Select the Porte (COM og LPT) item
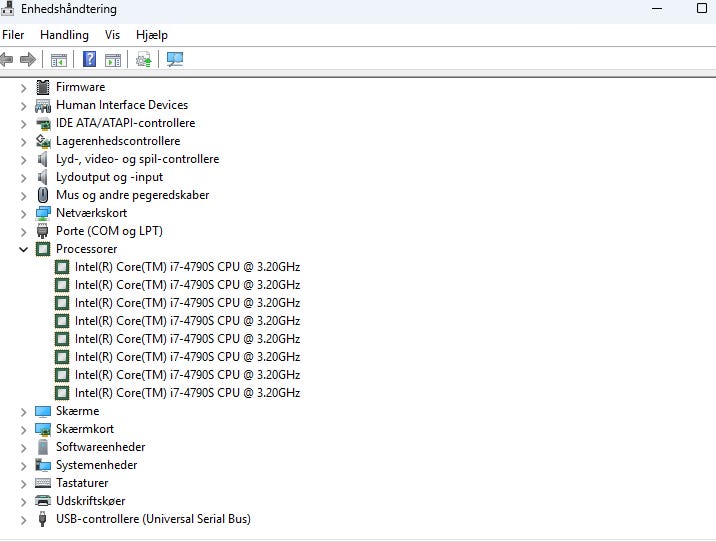 coord(109,231)
